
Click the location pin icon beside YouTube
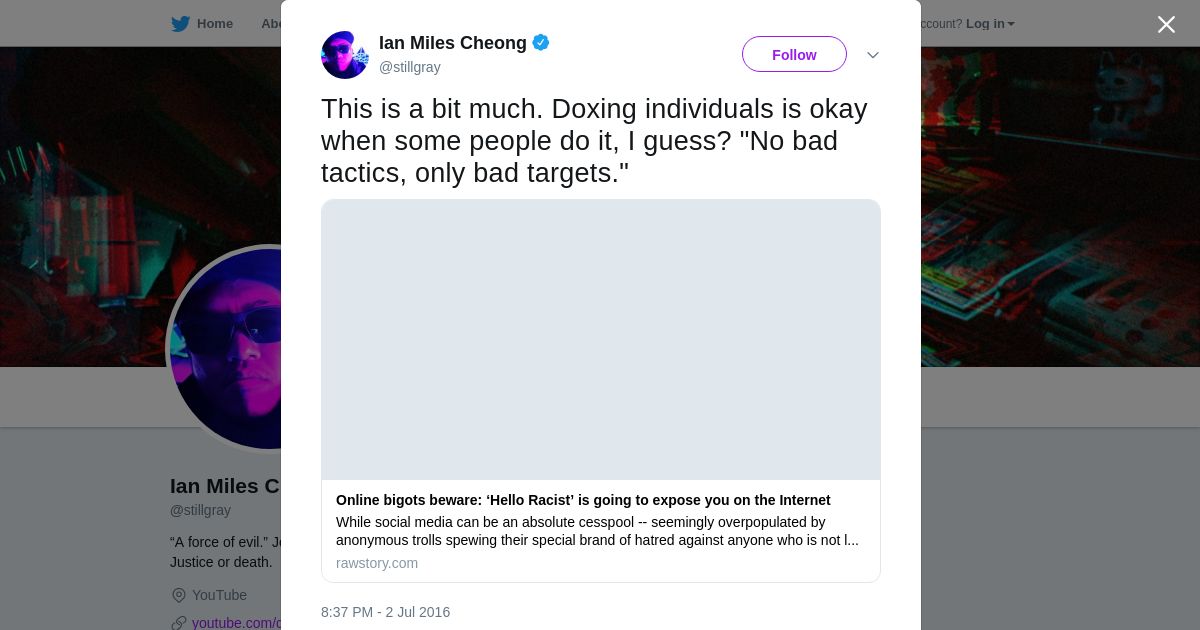(x=179, y=595)
